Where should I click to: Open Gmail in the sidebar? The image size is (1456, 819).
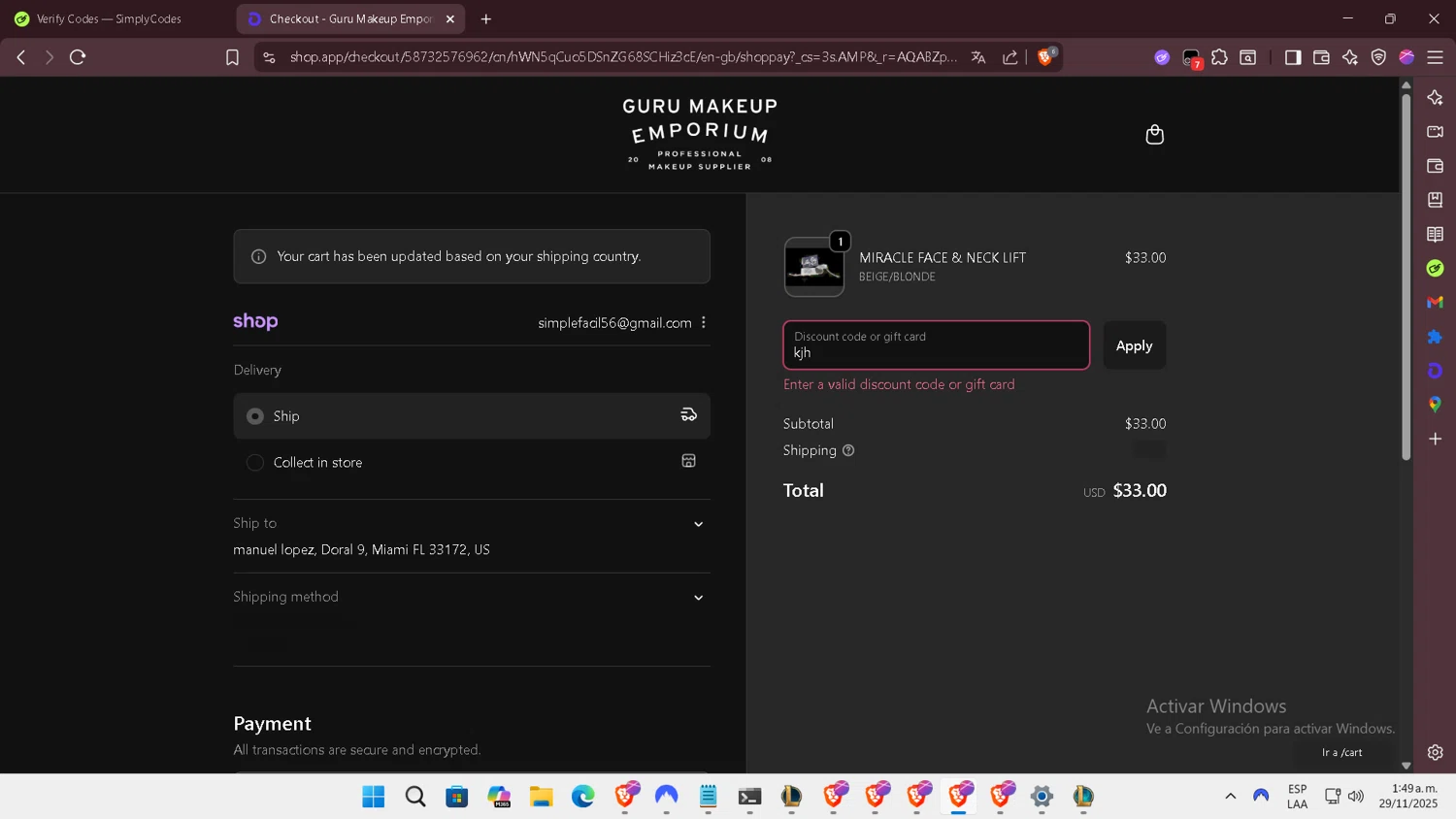click(1435, 302)
